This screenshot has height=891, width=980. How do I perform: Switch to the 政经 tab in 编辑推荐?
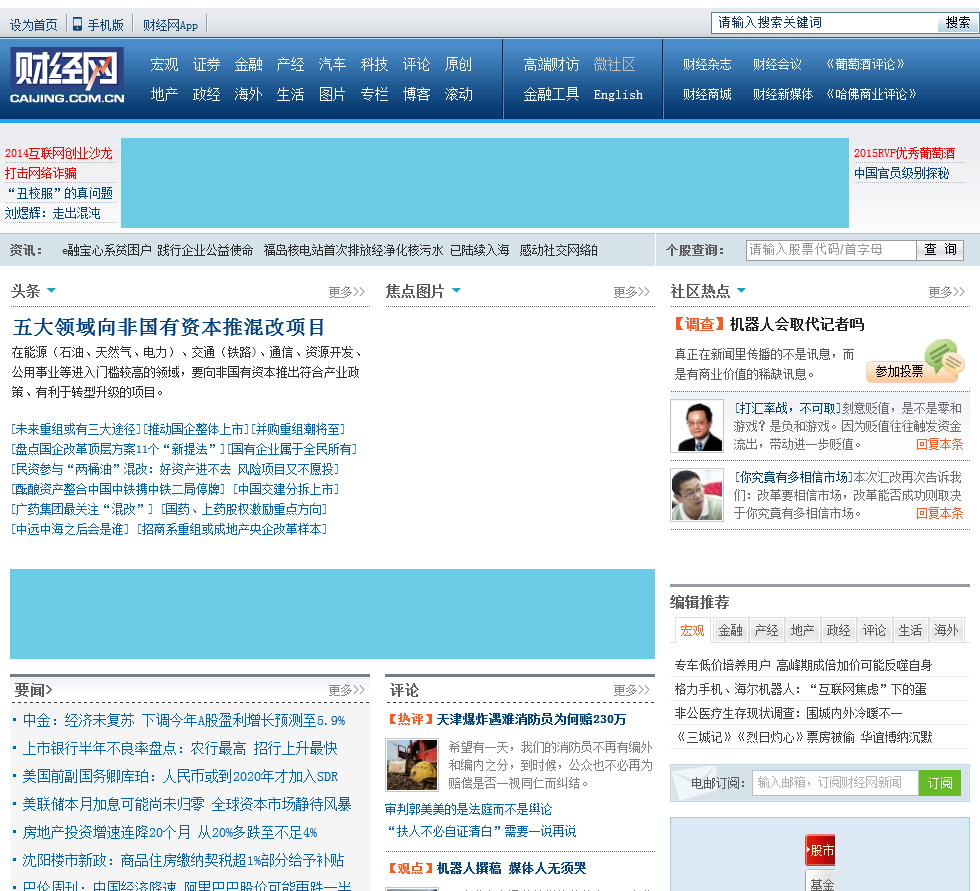coord(838,630)
